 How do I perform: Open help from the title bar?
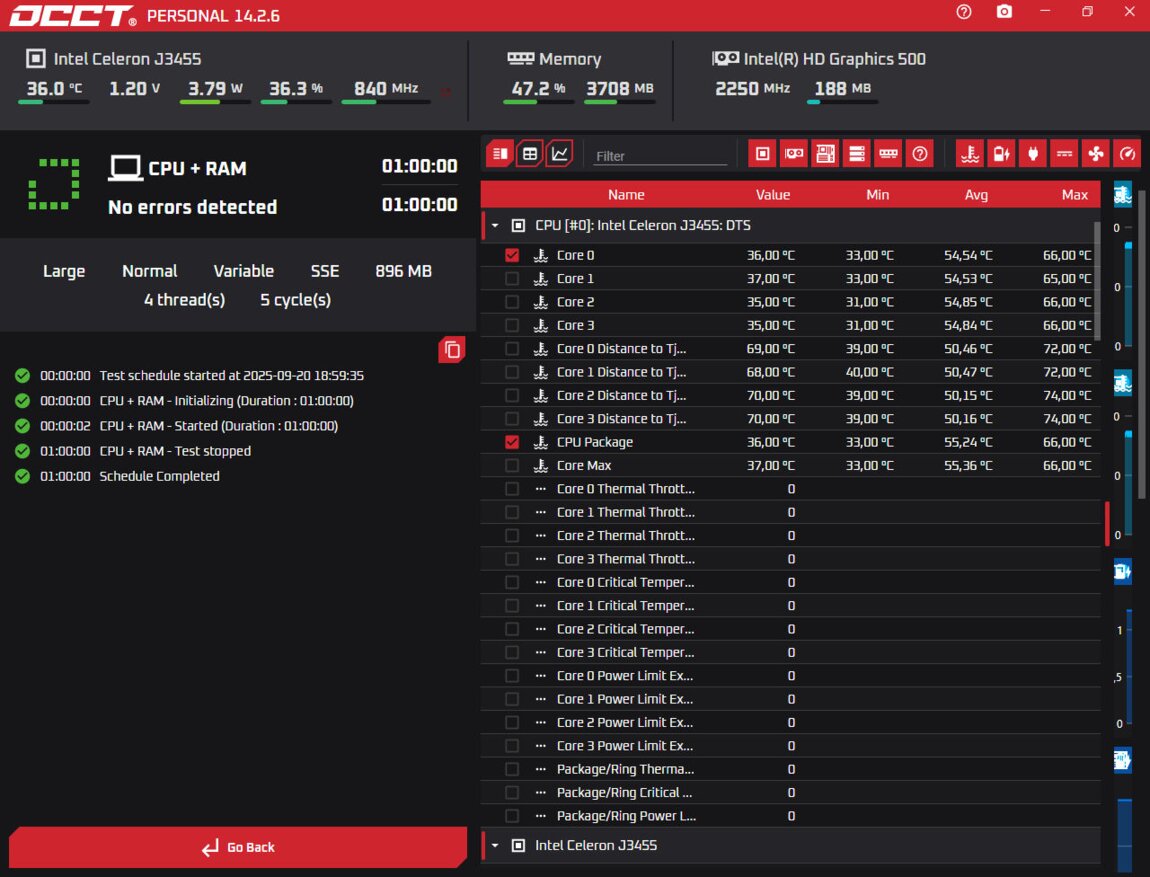click(963, 12)
